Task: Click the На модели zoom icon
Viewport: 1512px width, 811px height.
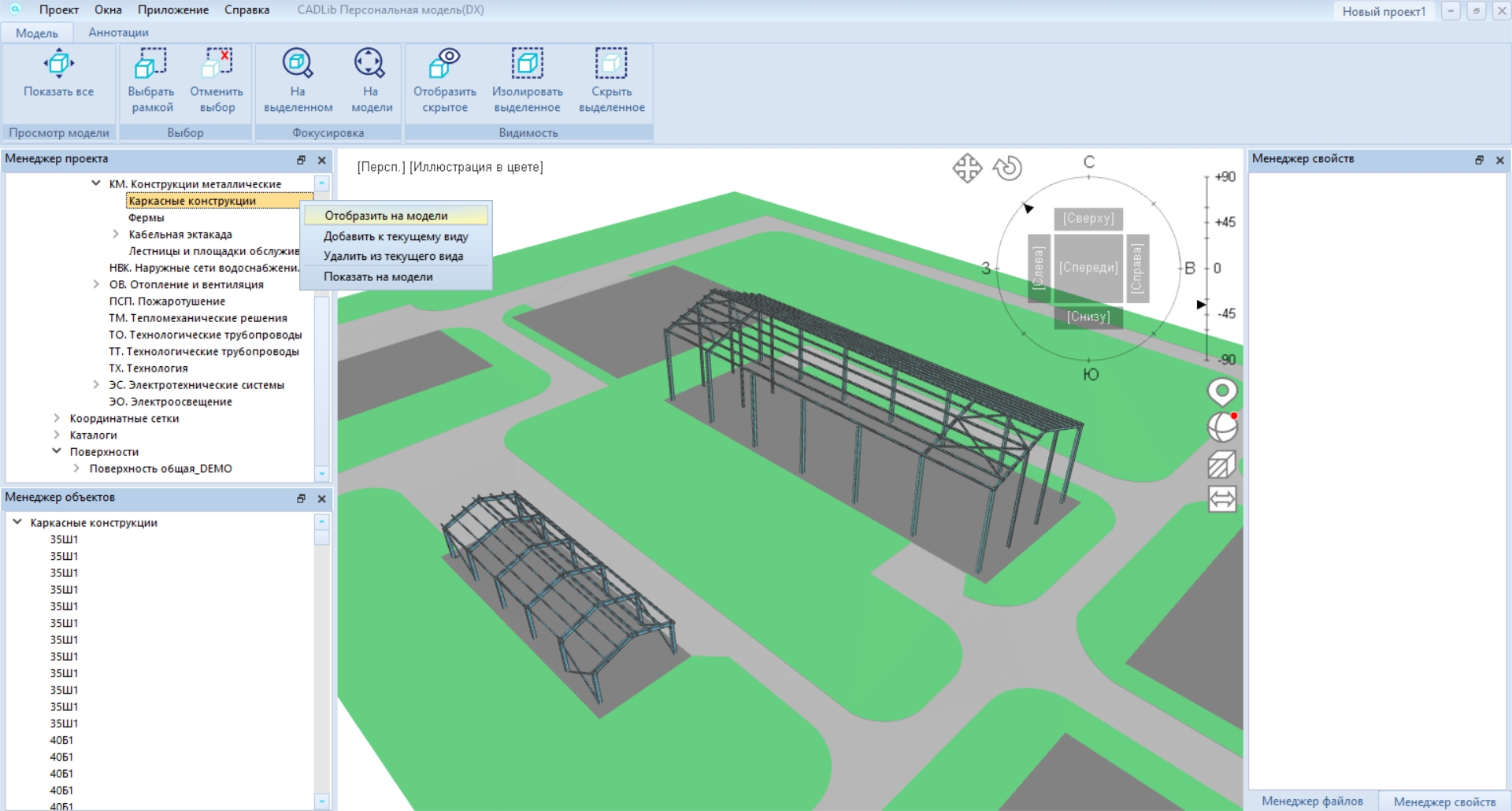Action: pyautogui.click(x=370, y=64)
